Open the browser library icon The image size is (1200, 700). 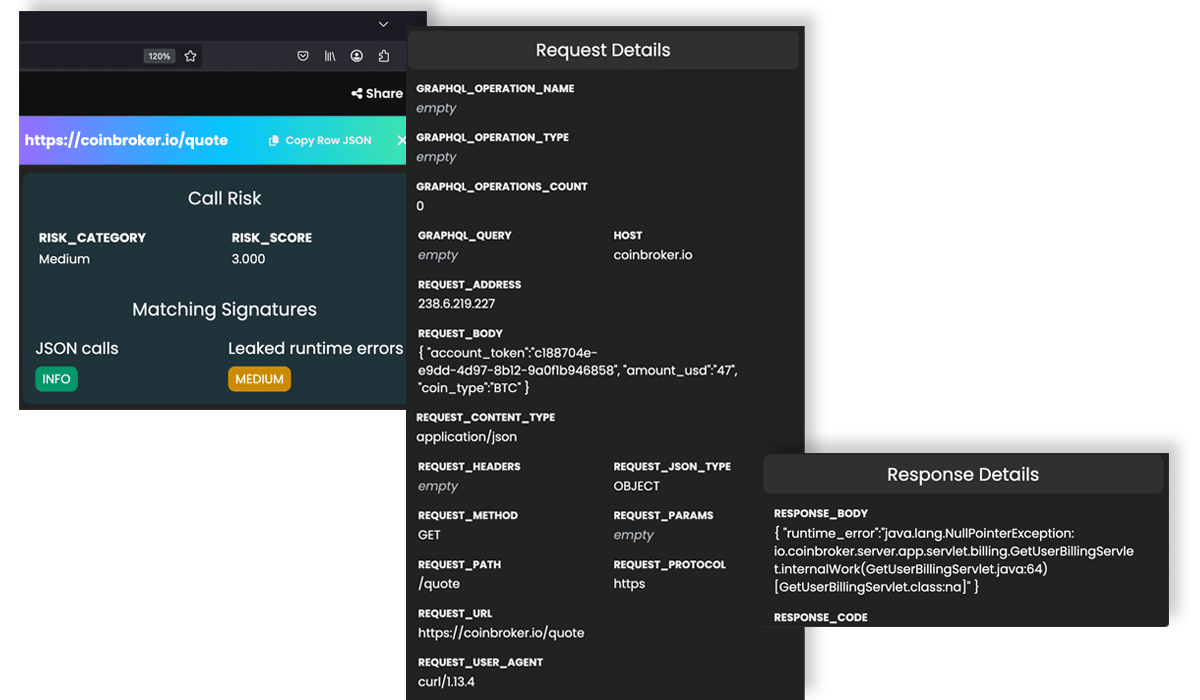click(x=330, y=56)
